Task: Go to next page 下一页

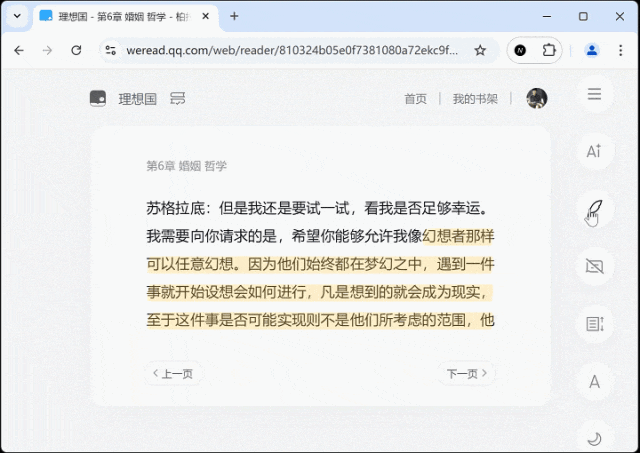Action: pos(467,373)
